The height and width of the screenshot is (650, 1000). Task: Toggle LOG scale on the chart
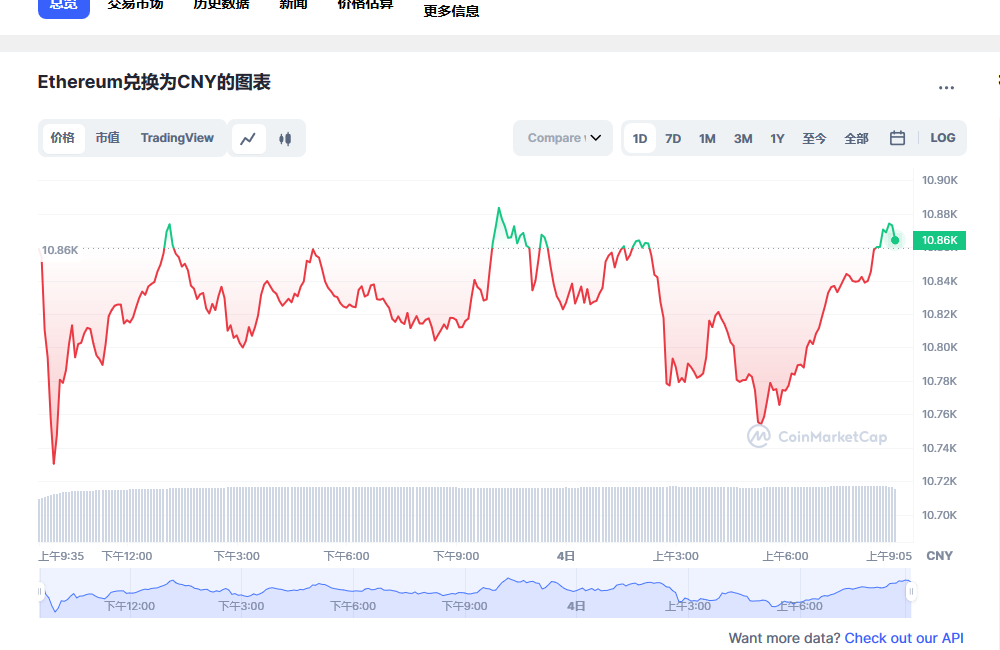[942, 138]
